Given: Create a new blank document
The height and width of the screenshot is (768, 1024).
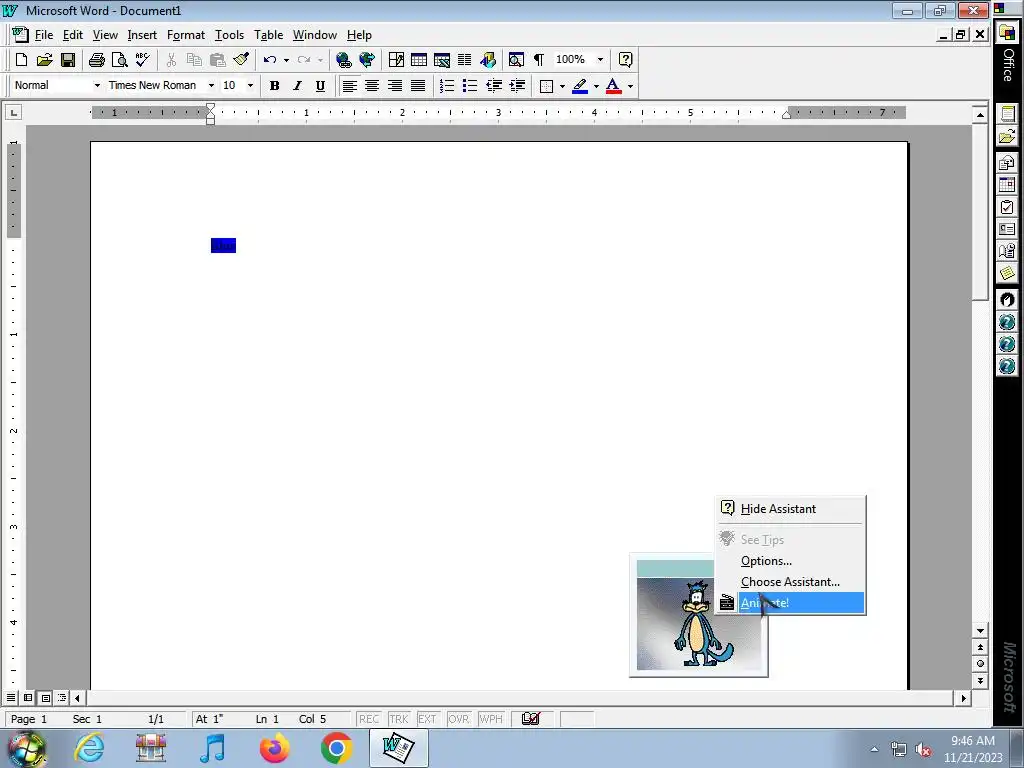Looking at the screenshot, I should click(x=21, y=60).
